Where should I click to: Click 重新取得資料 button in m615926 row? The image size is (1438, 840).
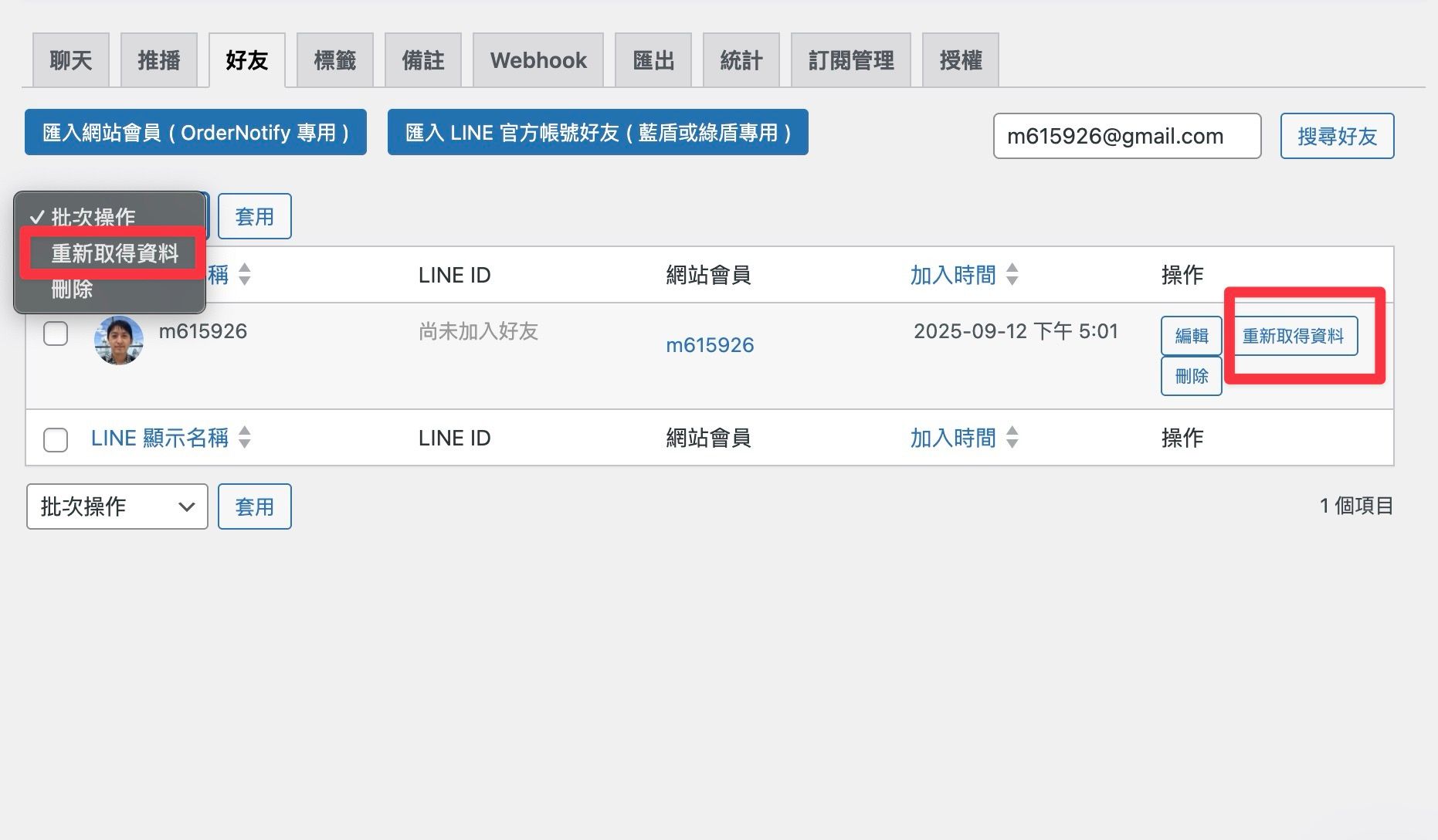click(x=1293, y=336)
